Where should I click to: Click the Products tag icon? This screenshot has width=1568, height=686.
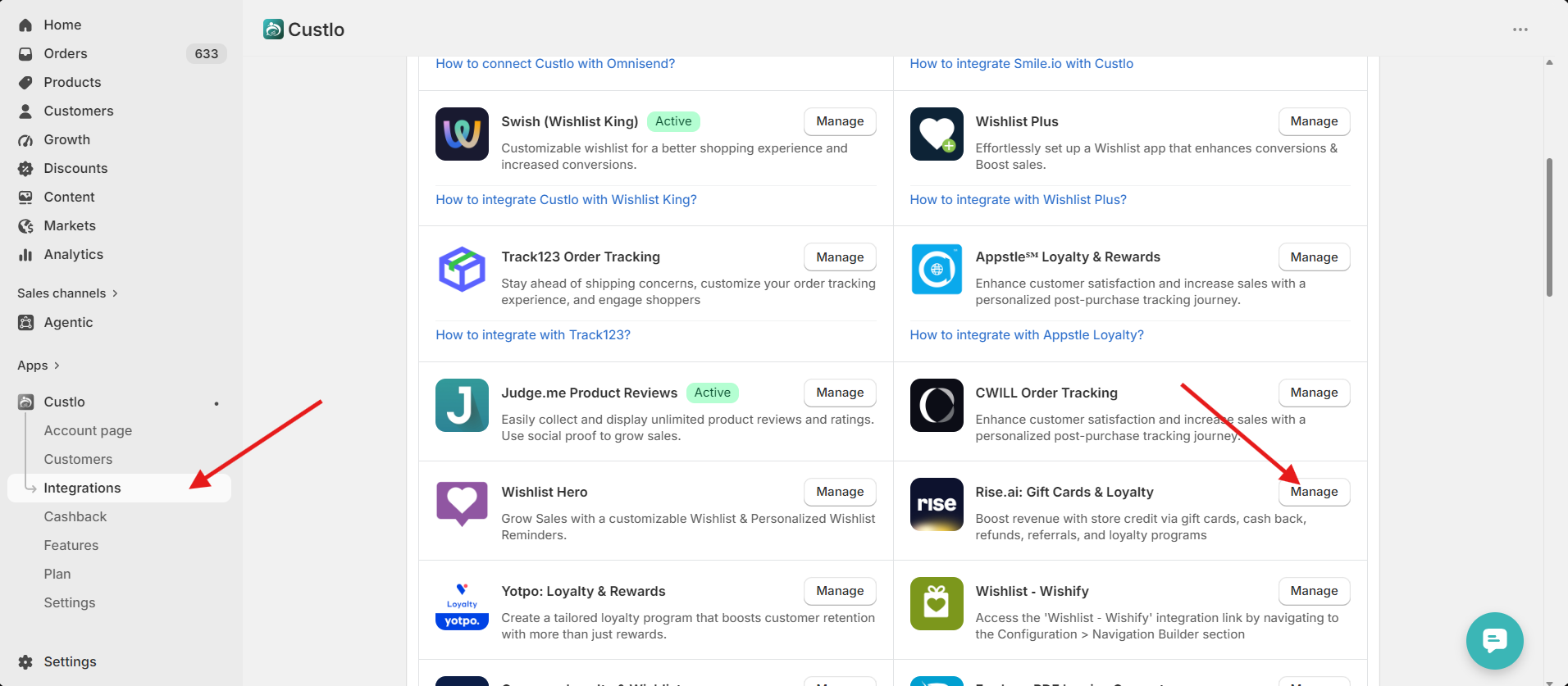click(x=25, y=83)
